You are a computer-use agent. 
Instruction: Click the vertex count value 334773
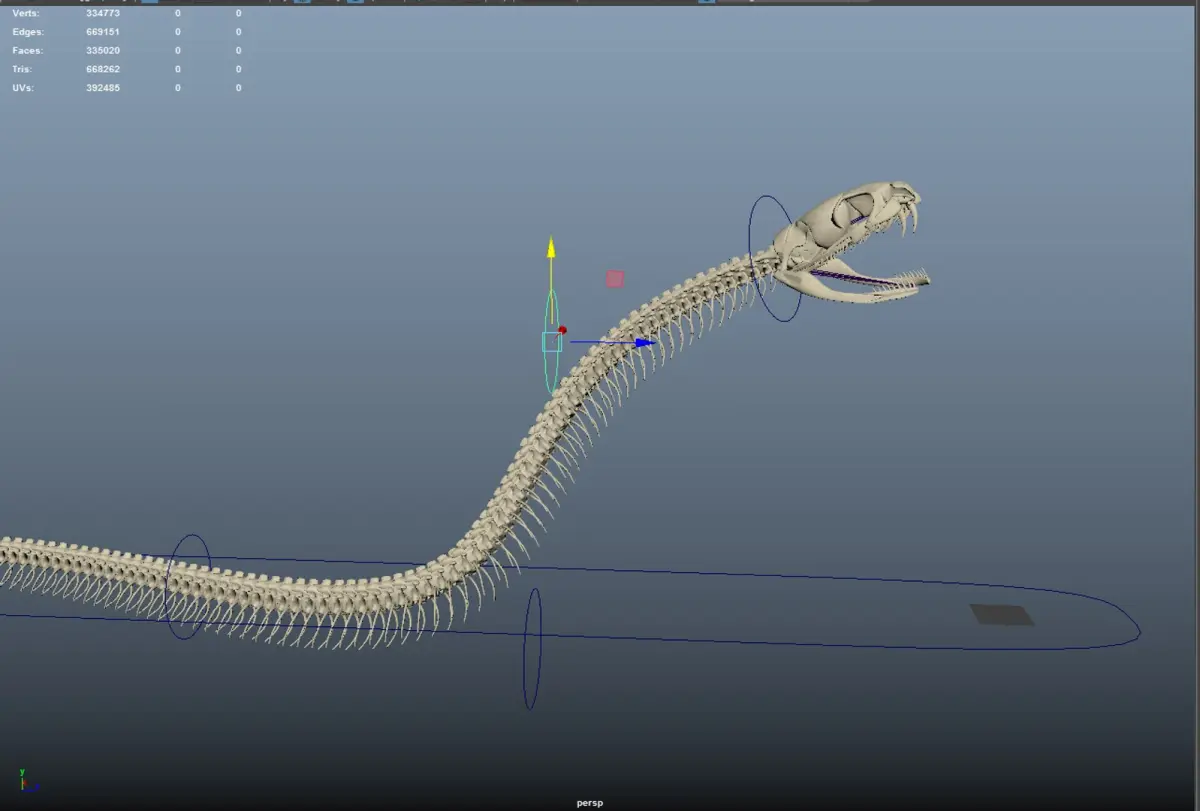103,13
